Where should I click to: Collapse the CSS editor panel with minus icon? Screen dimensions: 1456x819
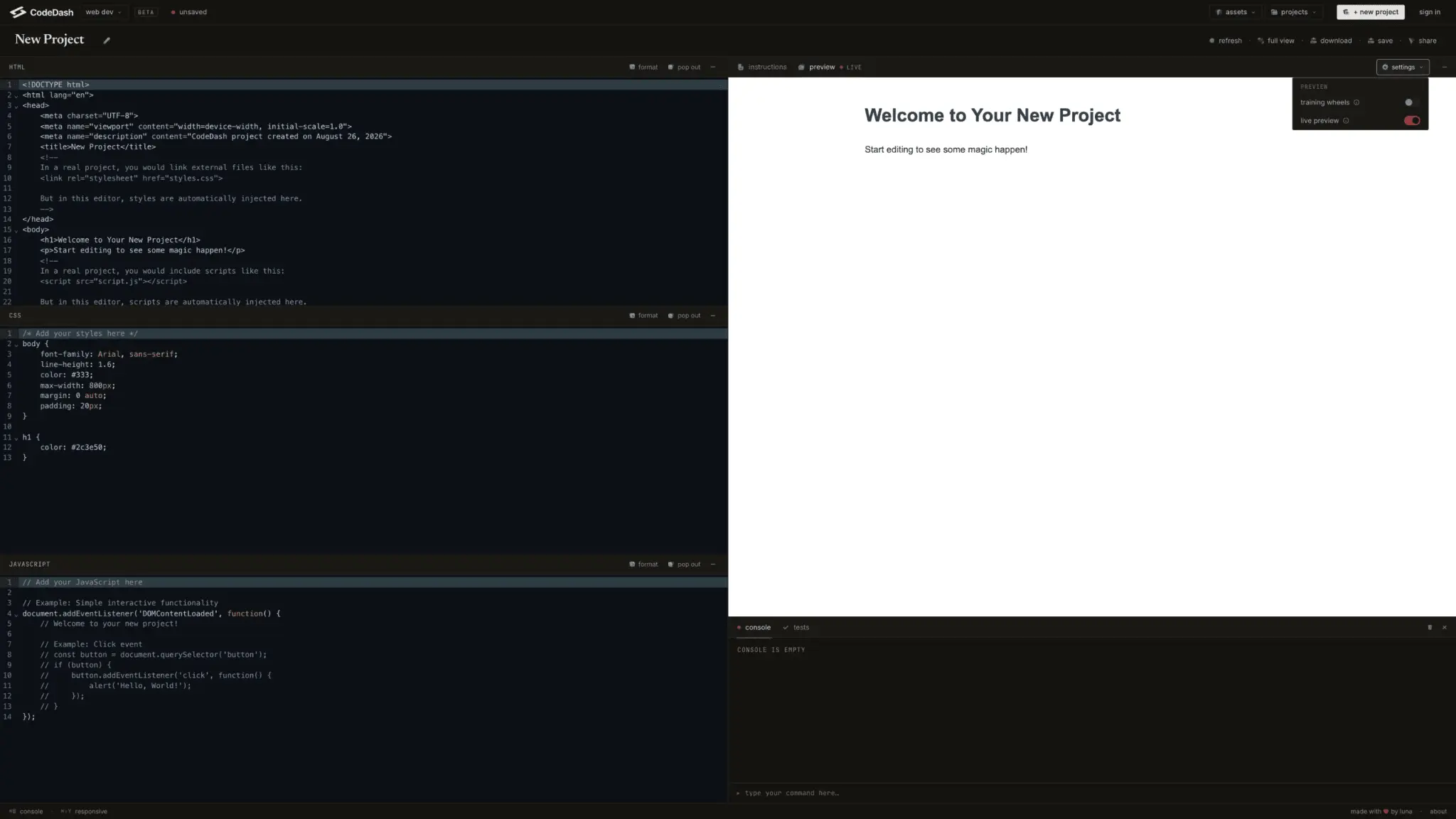click(713, 316)
